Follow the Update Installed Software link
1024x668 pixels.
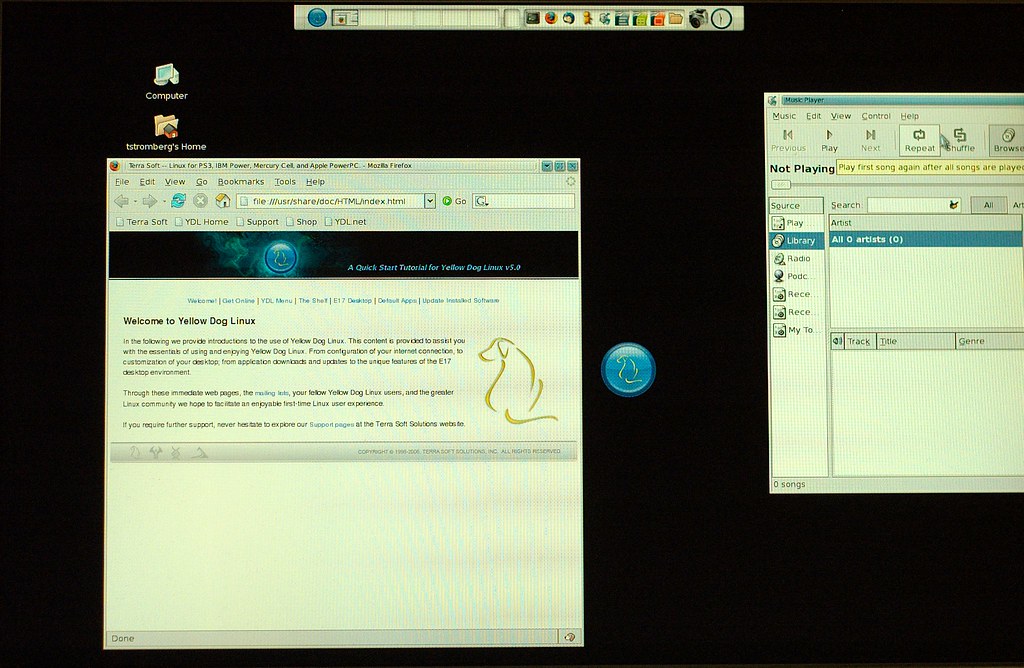pos(460,301)
